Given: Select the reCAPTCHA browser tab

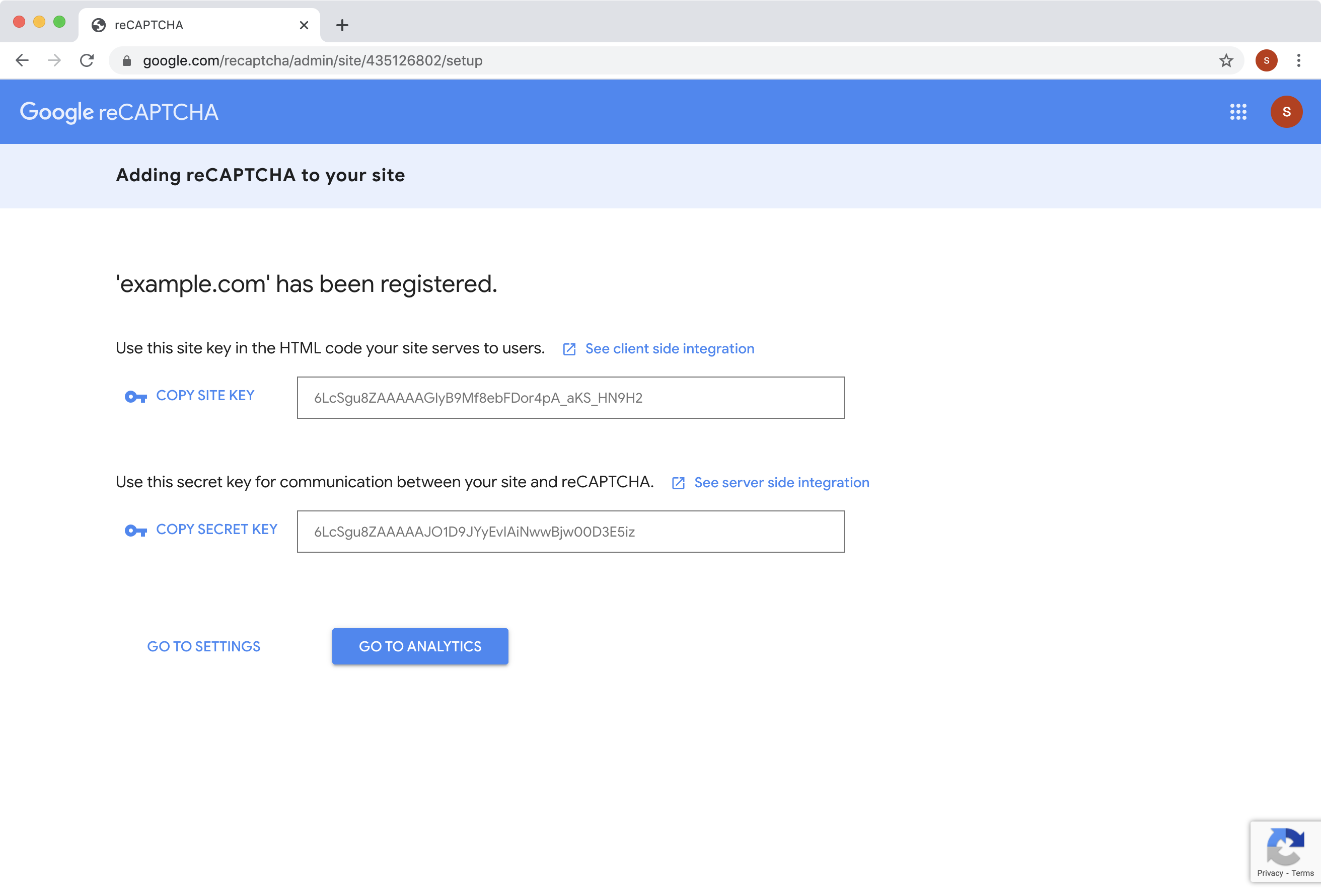Looking at the screenshot, I should pos(199,25).
